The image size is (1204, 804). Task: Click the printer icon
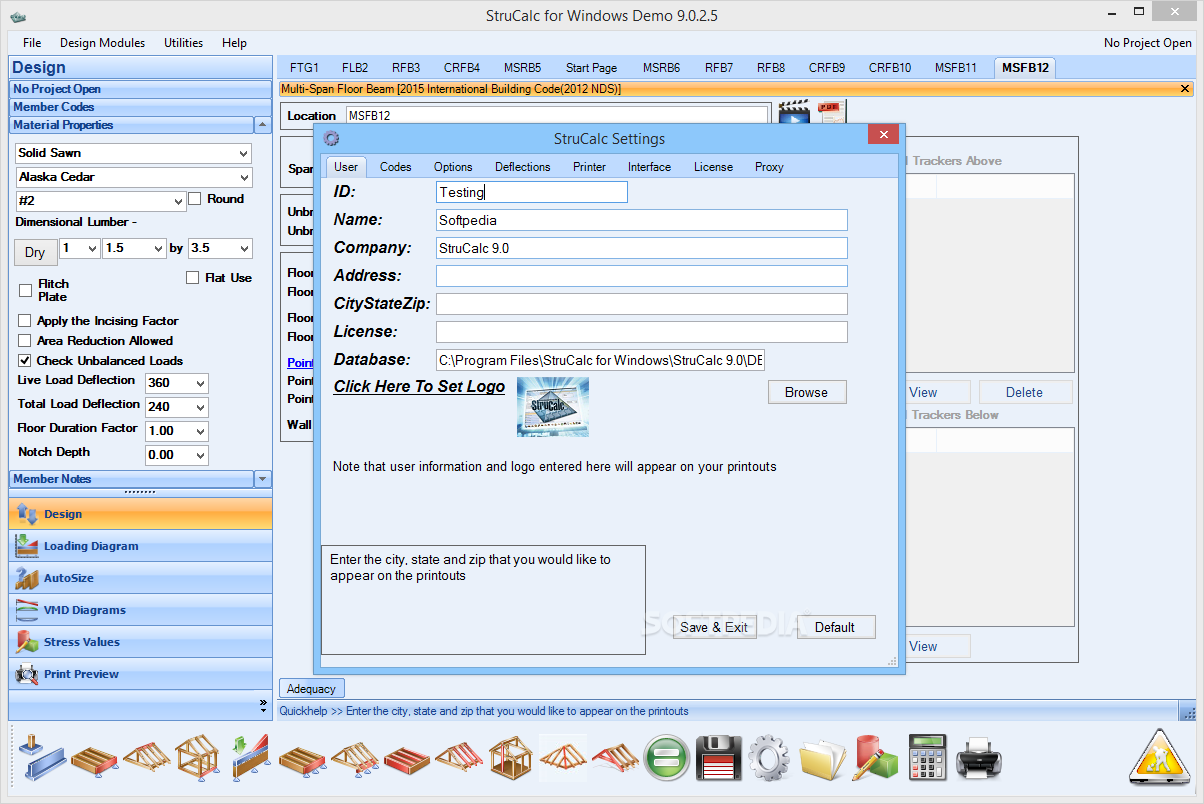(x=979, y=758)
